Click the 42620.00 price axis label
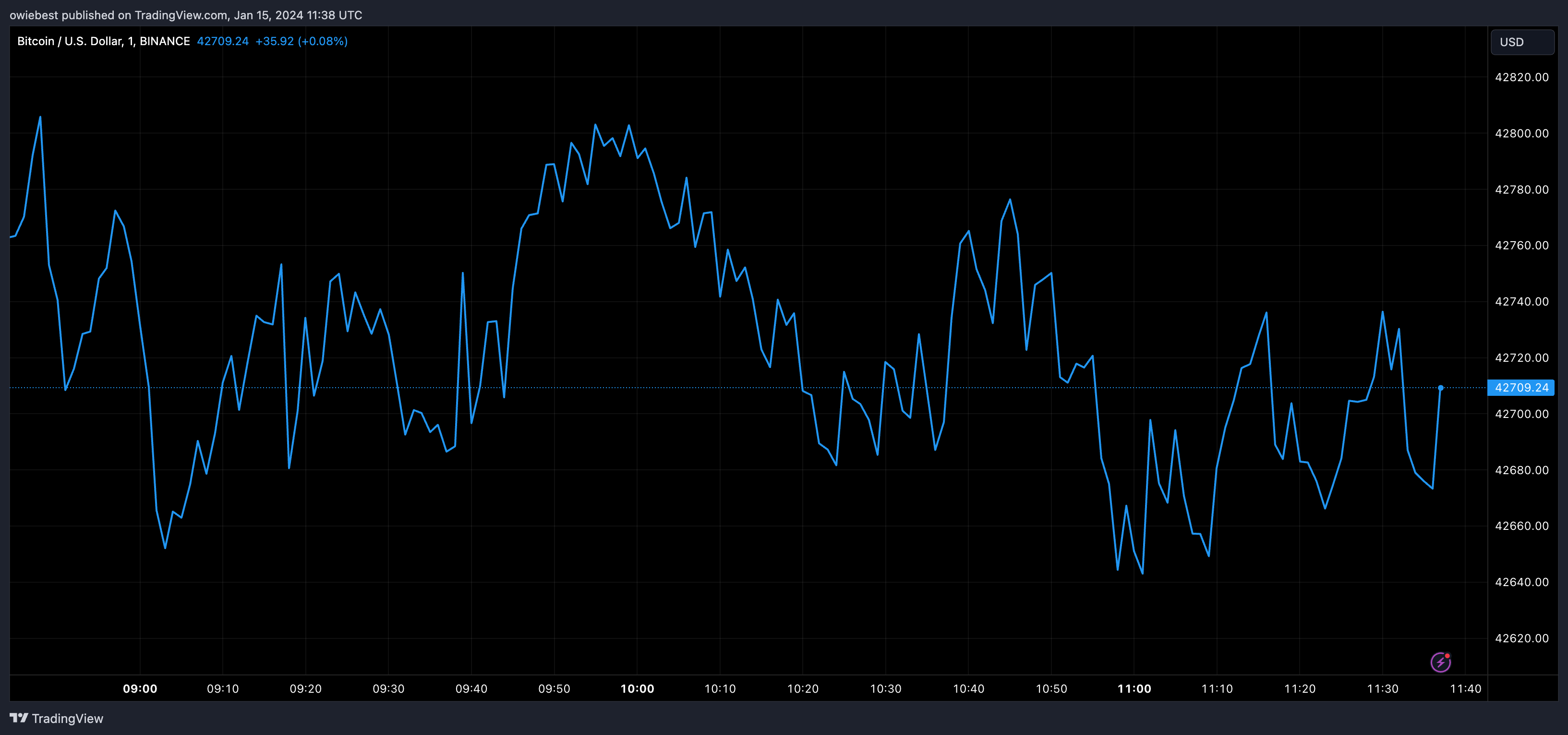The width and height of the screenshot is (1568, 735). [x=1522, y=638]
